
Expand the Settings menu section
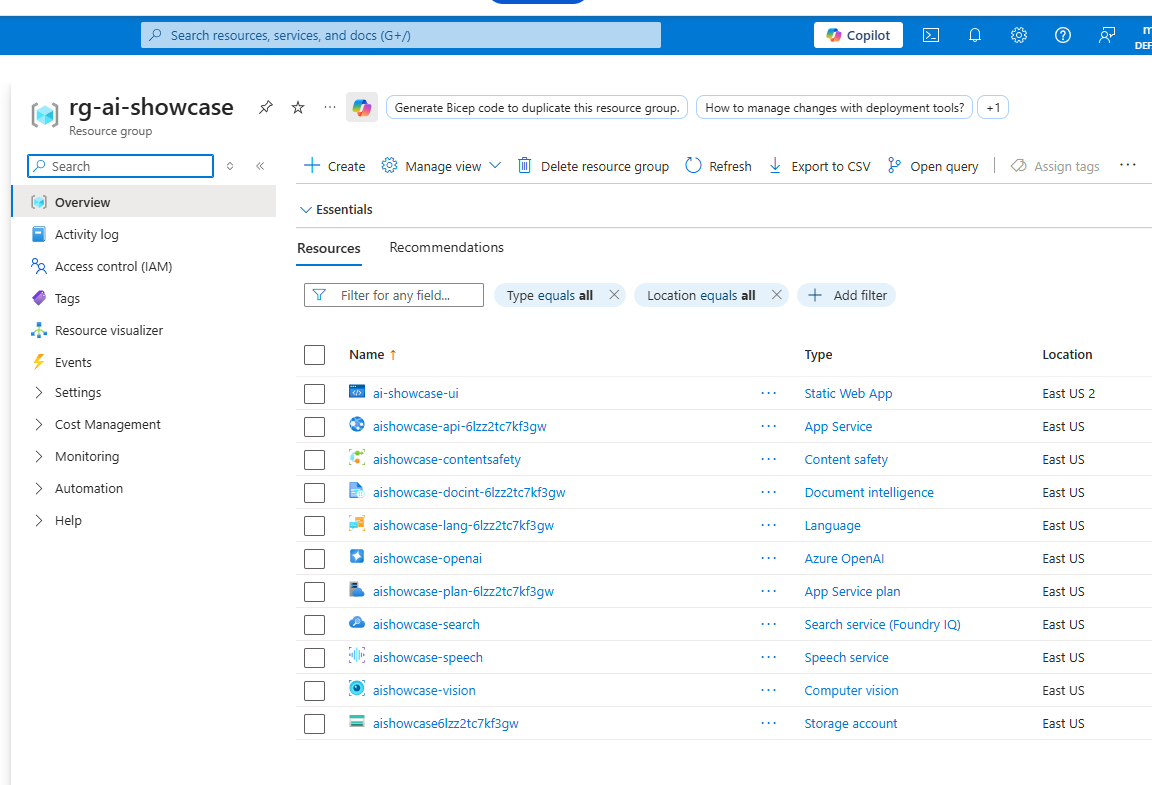pos(39,392)
